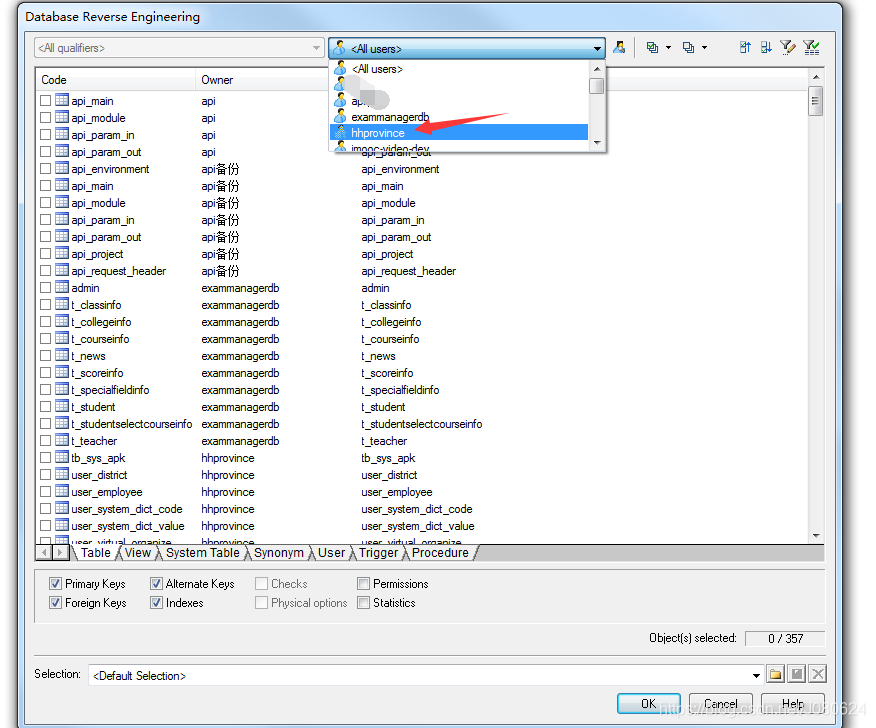
Task: Click the tab strip scroll-right arrow
Action: tap(60, 553)
